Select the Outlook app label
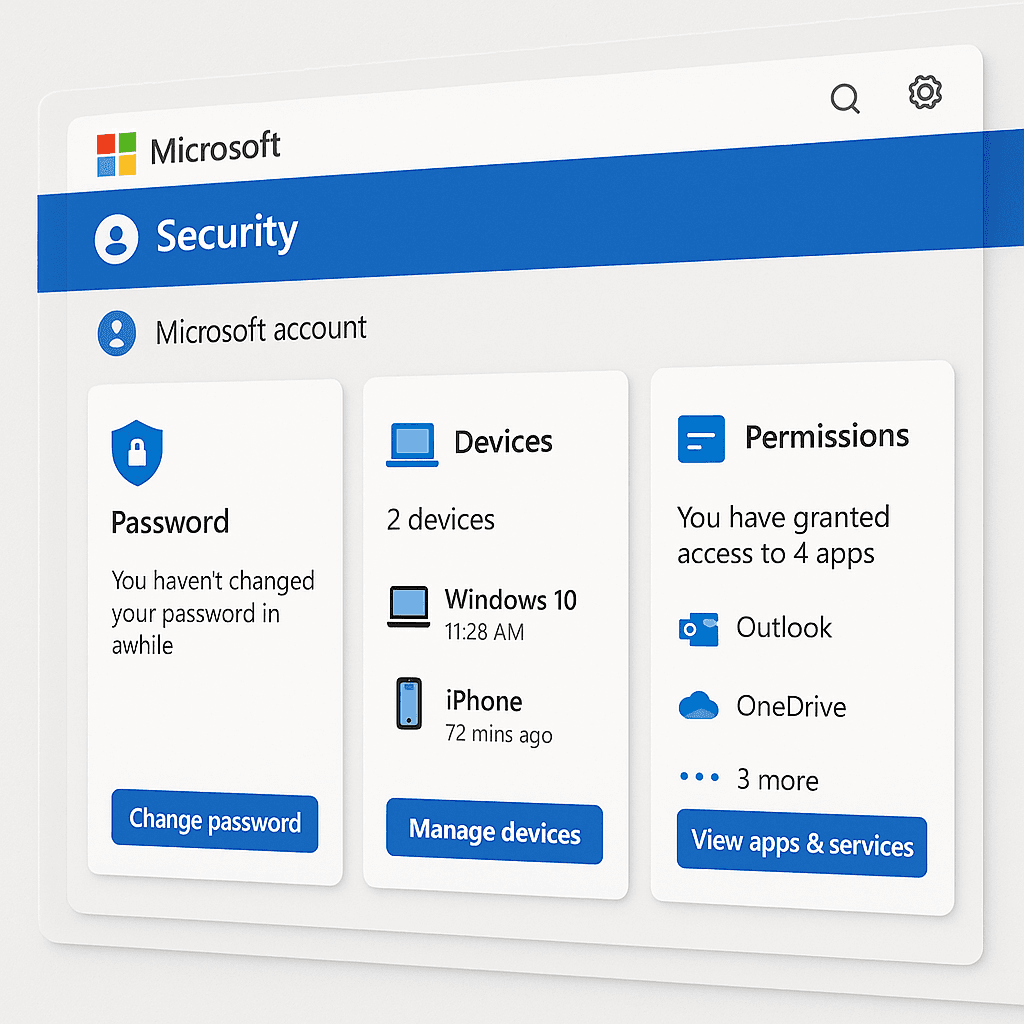 [x=784, y=628]
